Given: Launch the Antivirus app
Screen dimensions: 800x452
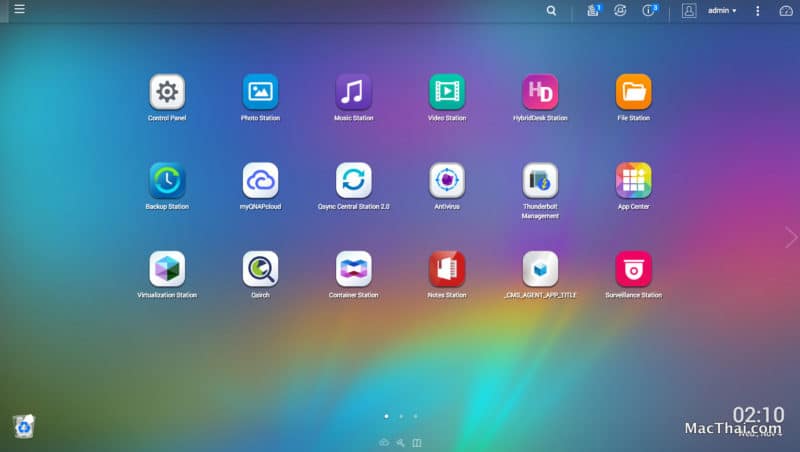Looking at the screenshot, I should 447,181.
